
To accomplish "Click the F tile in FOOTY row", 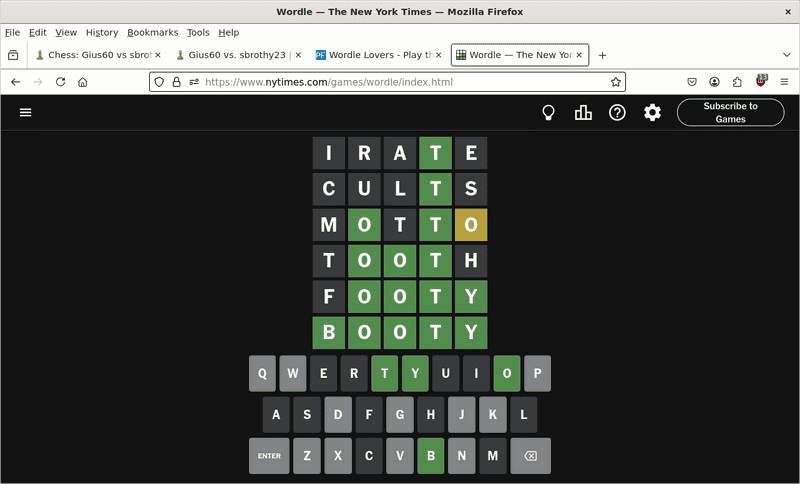I will pos(329,297).
